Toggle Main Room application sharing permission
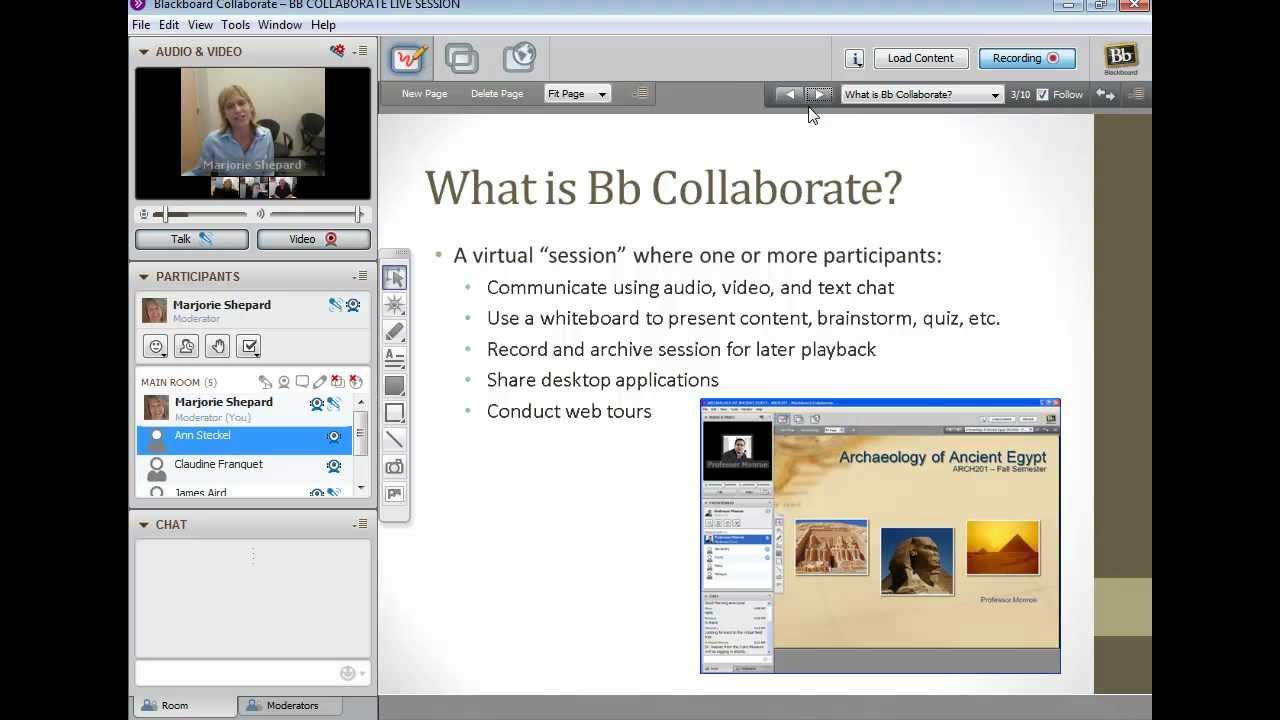The height and width of the screenshot is (720, 1280). [338, 382]
